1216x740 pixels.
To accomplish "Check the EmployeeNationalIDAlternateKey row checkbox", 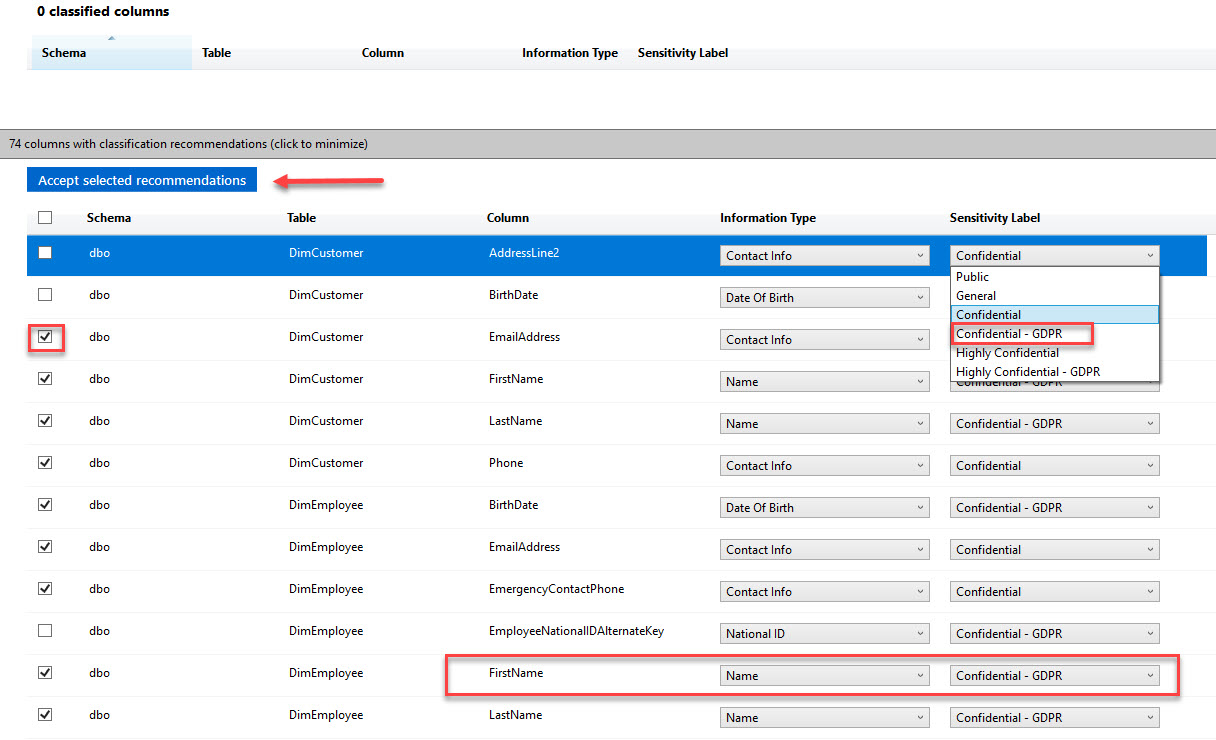I will point(45,631).
